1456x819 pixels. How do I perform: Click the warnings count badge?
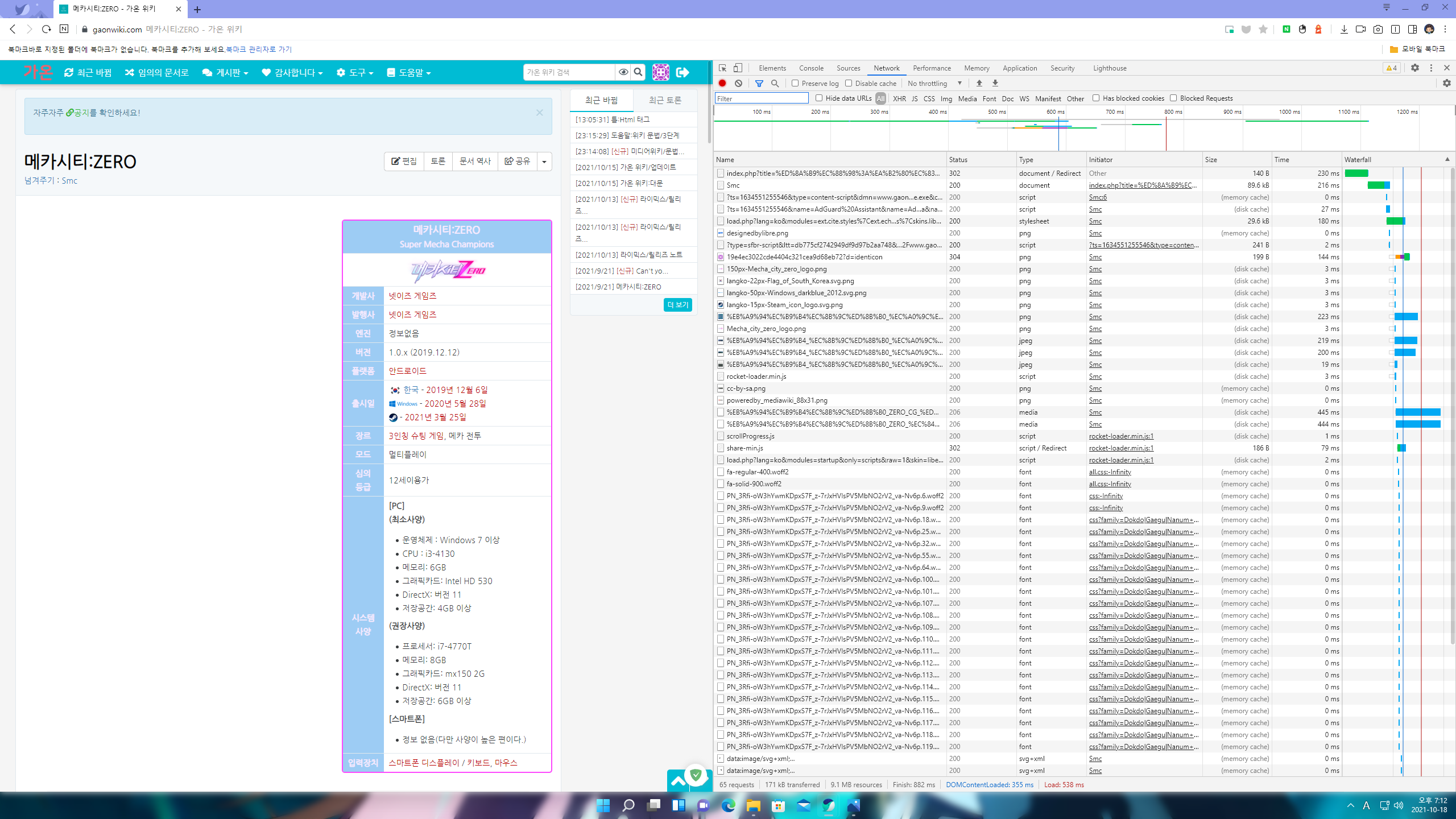point(1392,68)
